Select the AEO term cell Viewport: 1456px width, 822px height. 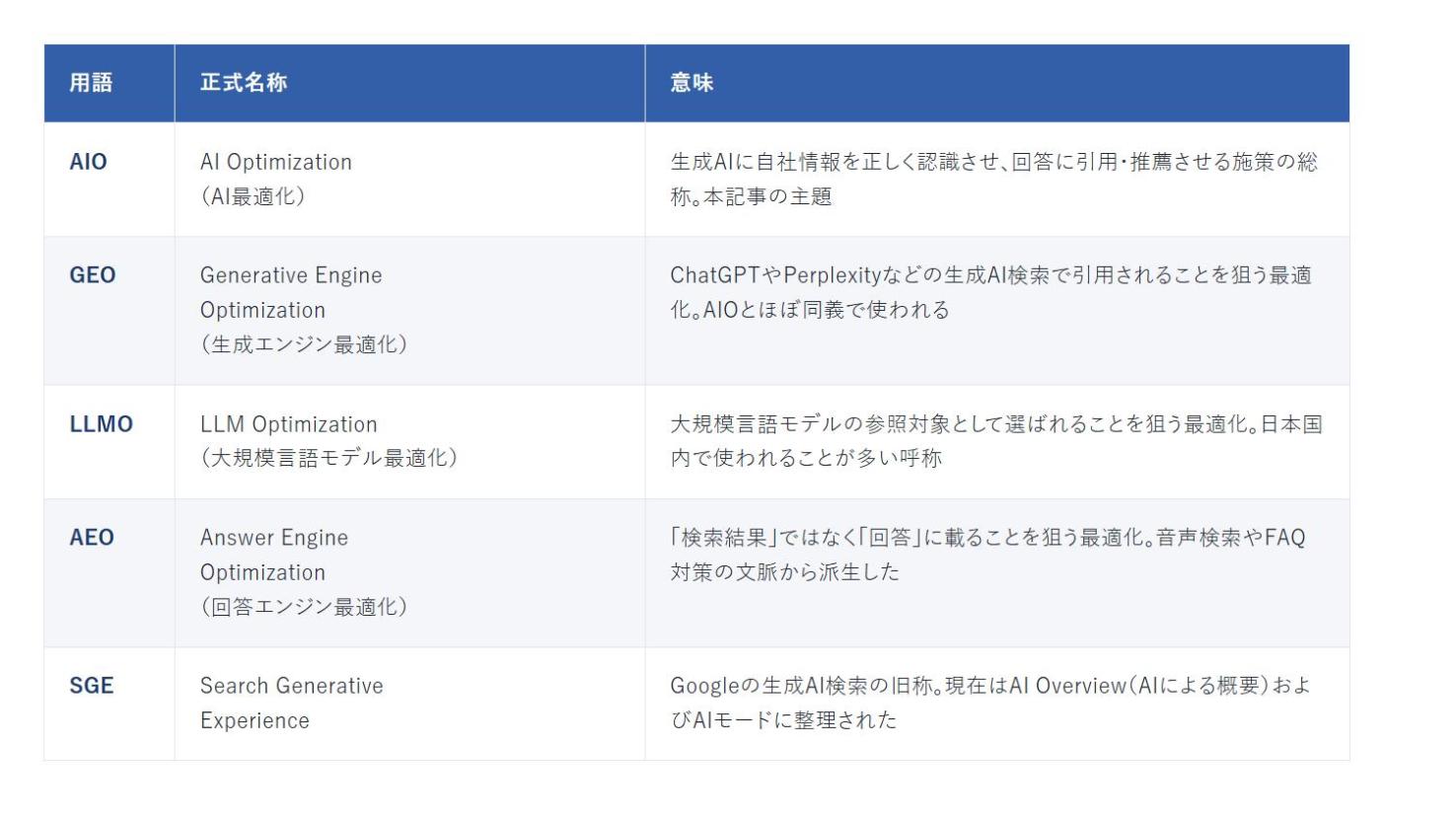click(x=109, y=573)
